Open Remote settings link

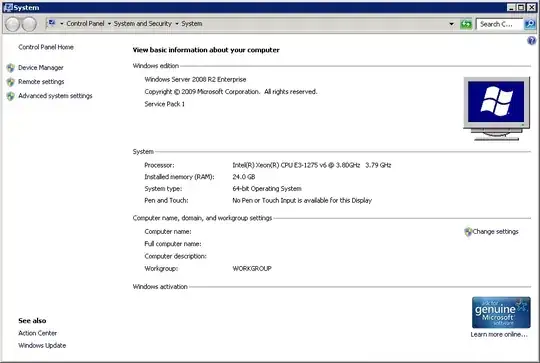point(41,82)
